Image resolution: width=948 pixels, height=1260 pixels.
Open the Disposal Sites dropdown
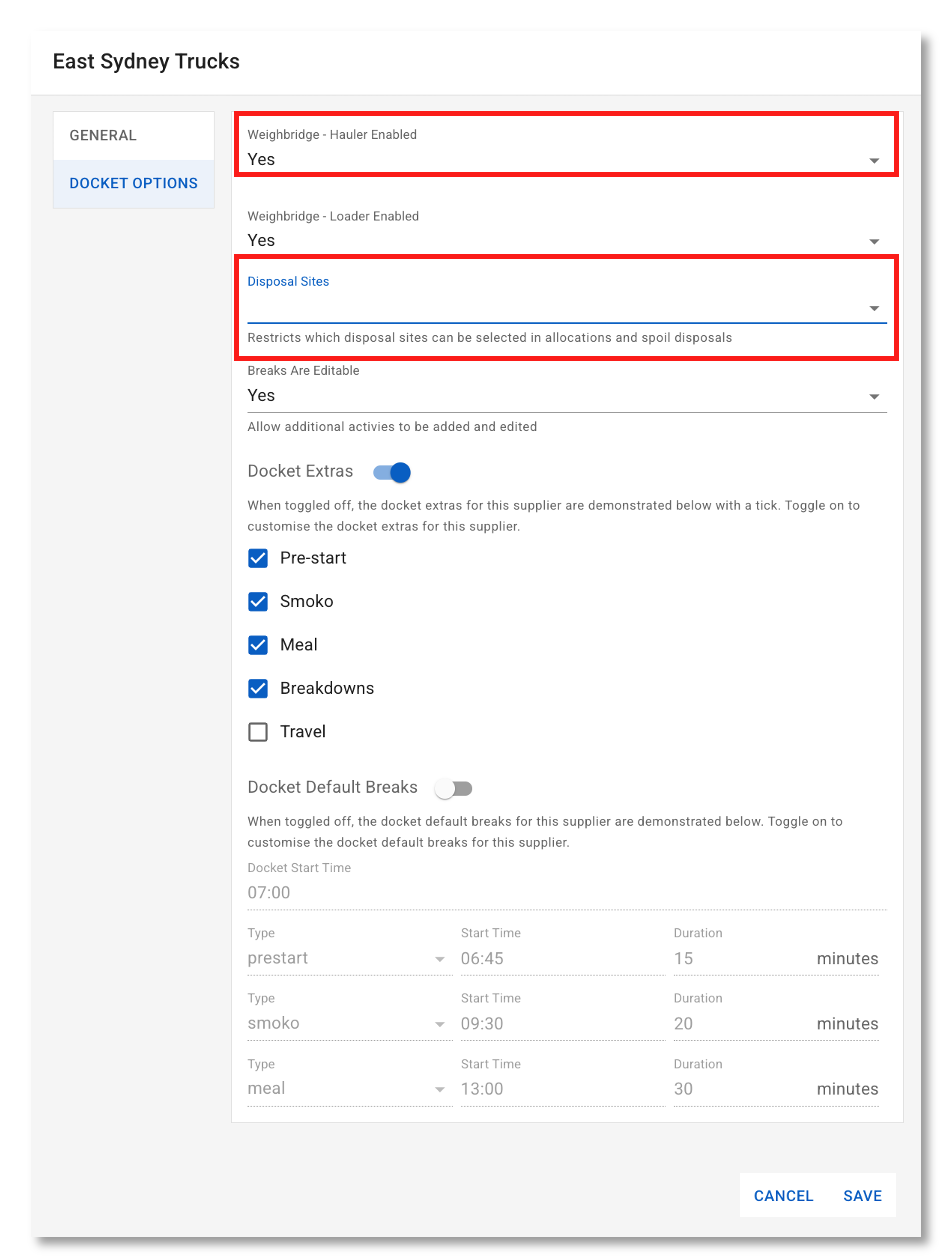tap(566, 307)
